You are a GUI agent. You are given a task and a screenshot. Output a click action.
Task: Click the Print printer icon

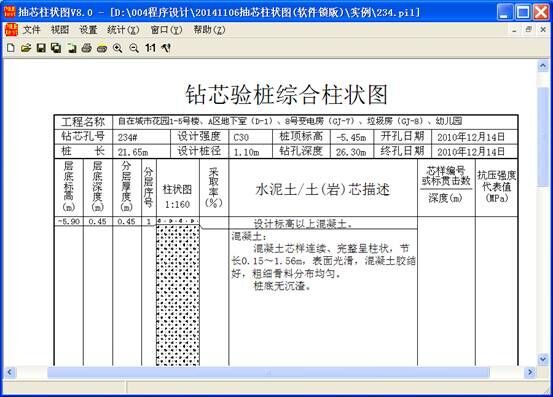coord(87,48)
